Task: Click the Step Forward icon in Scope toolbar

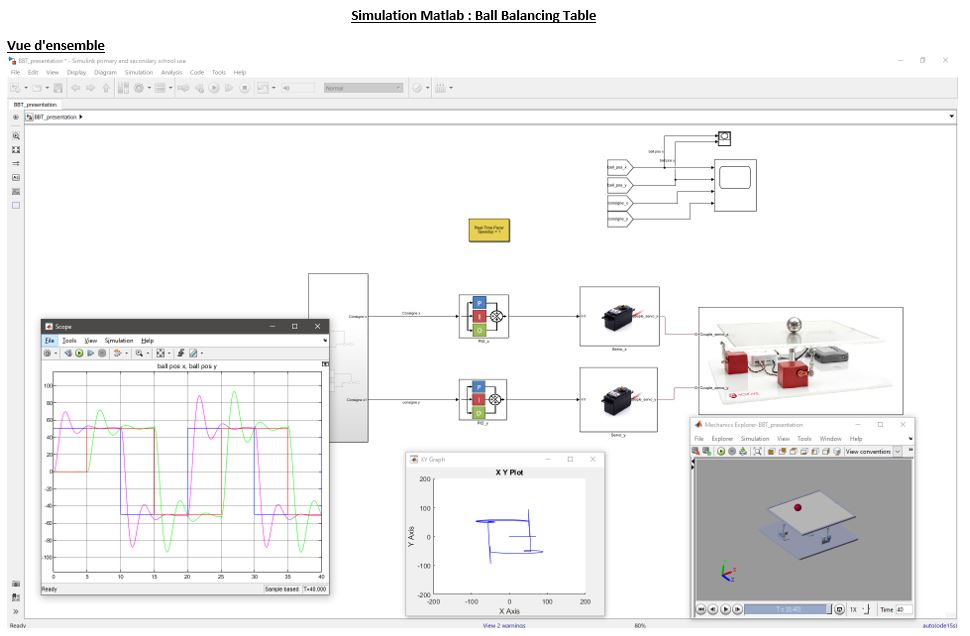Action: 90,353
